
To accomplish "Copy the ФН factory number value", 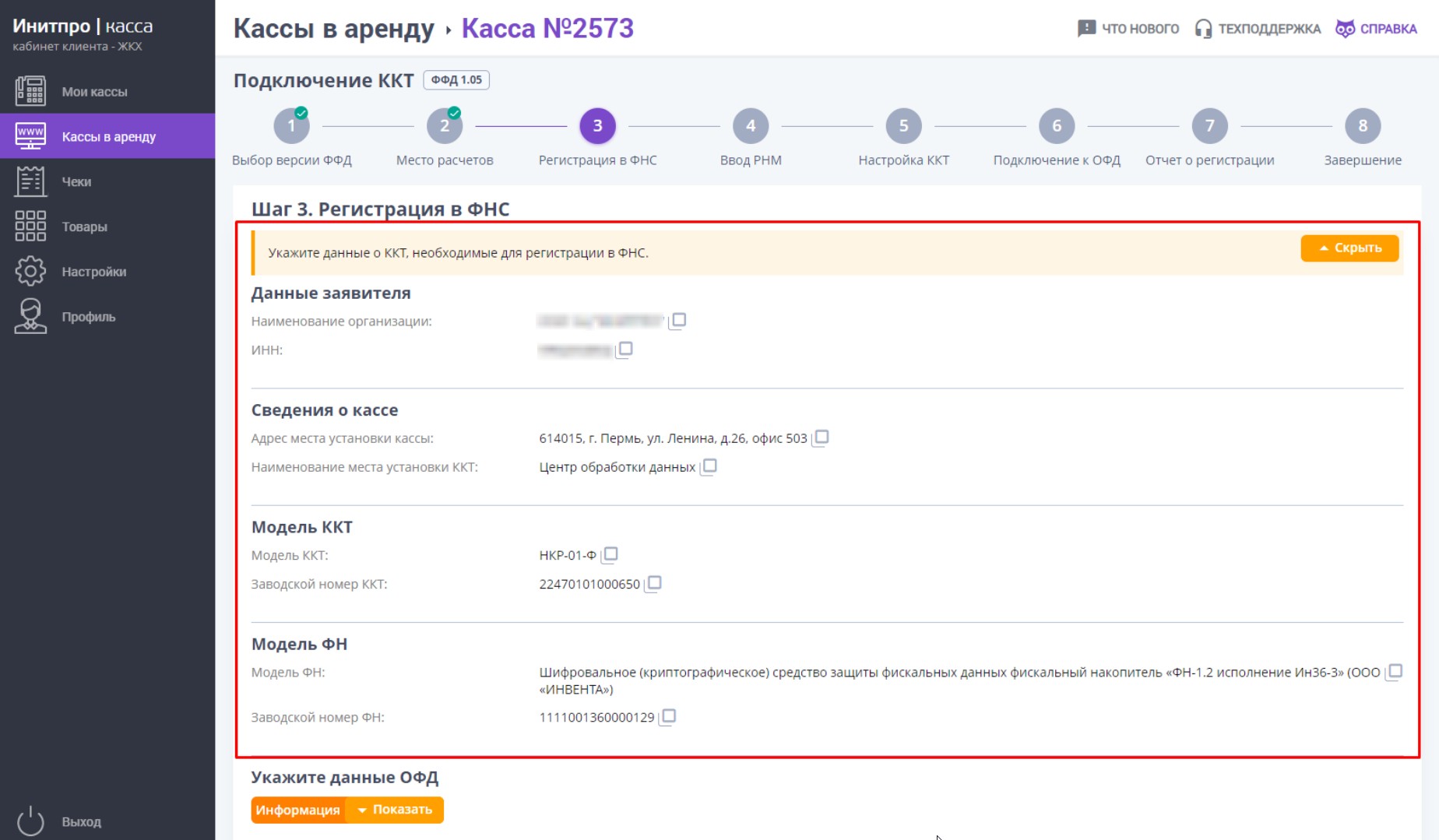I will click(667, 717).
